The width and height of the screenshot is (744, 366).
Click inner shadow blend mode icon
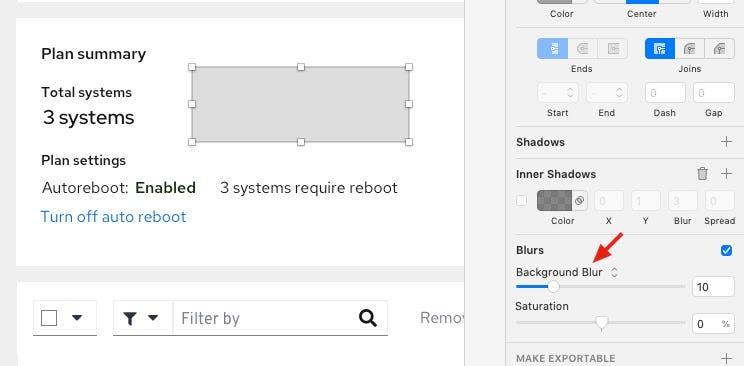click(x=579, y=201)
